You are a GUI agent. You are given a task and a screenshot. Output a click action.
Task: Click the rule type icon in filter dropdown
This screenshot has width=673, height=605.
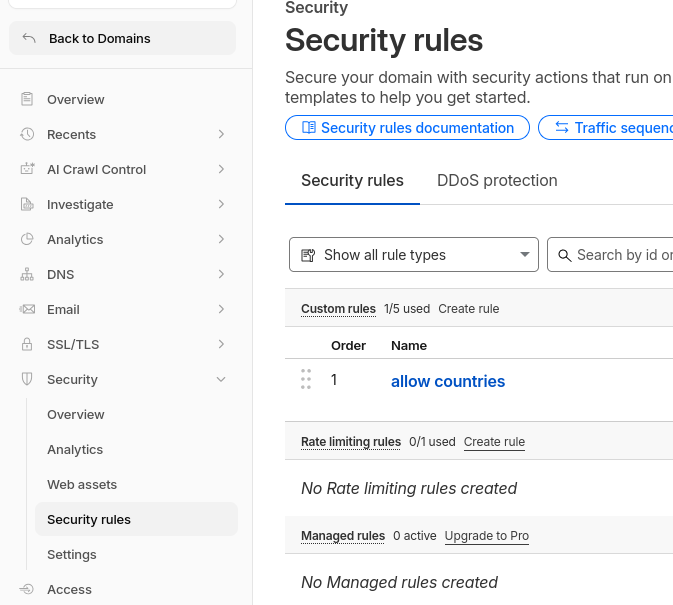(308, 255)
